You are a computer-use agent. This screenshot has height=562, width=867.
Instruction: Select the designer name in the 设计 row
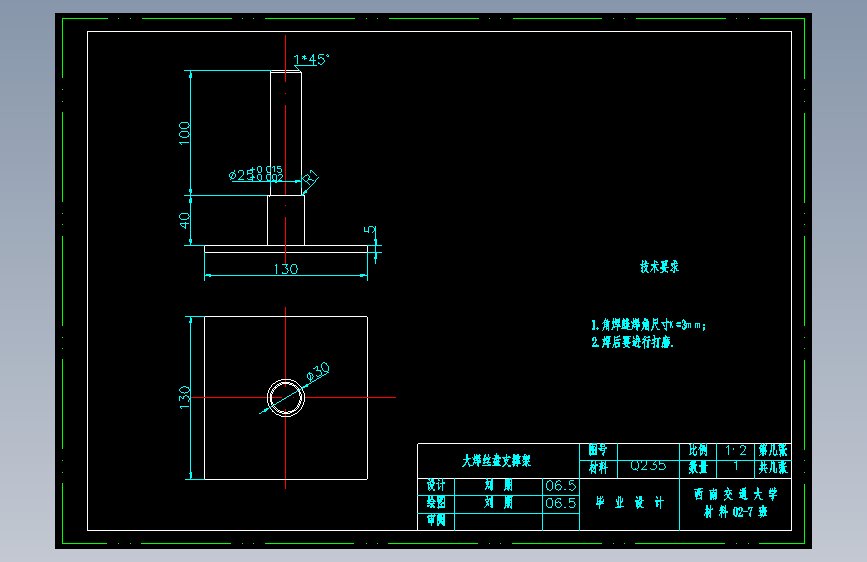coord(498,486)
